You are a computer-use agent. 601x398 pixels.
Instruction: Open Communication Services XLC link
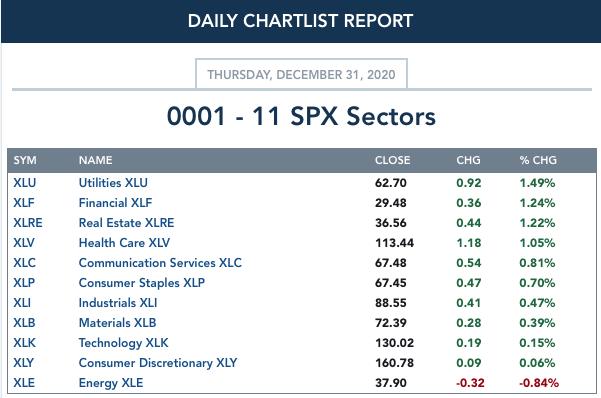(160, 263)
